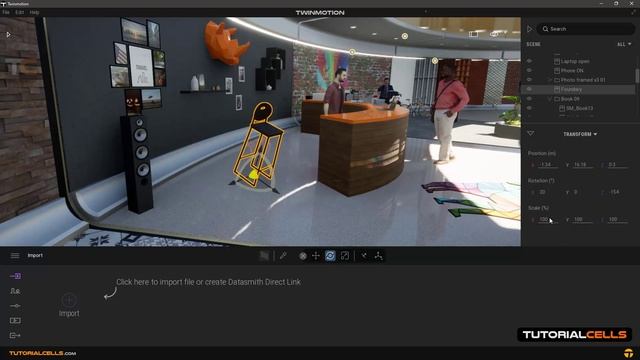Open the File menu
The height and width of the screenshot is (360, 640).
6,13
